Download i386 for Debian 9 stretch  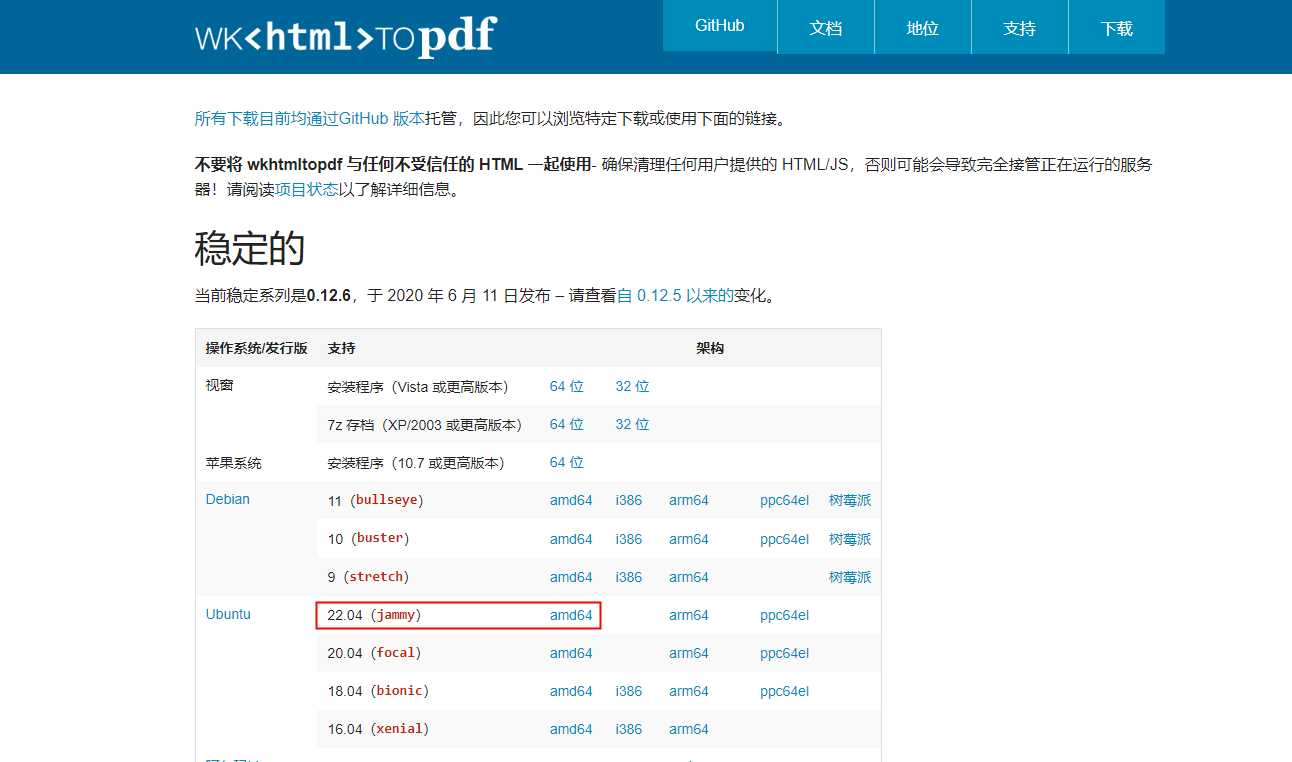[x=629, y=577]
